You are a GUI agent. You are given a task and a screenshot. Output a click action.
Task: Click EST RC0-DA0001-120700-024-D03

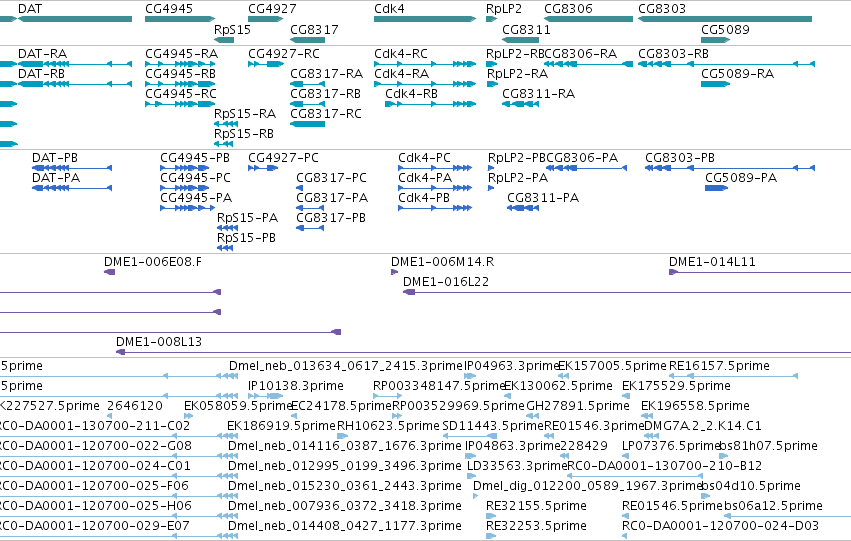tap(624, 536)
